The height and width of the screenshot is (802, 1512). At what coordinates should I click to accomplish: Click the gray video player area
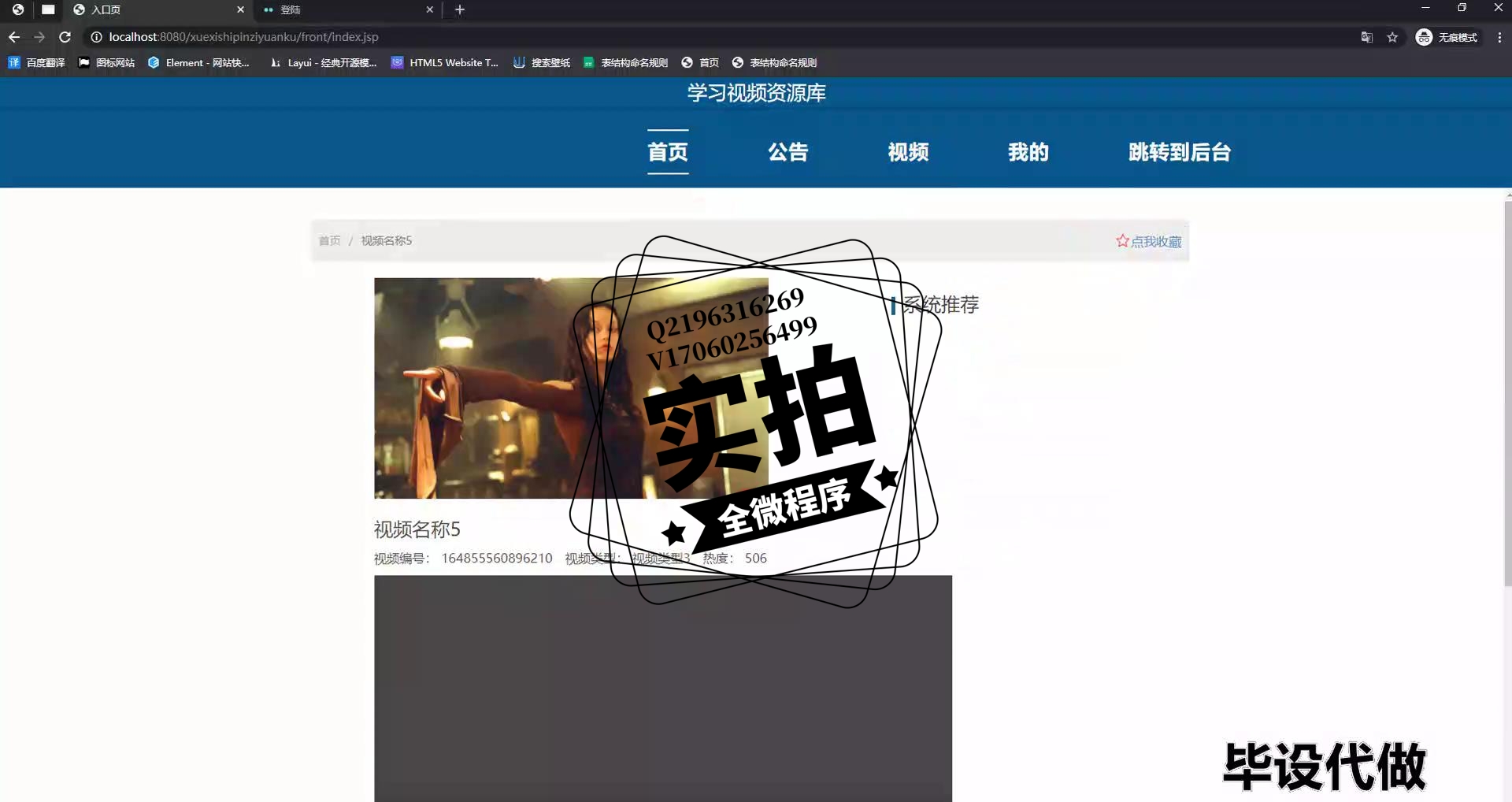tap(663, 689)
